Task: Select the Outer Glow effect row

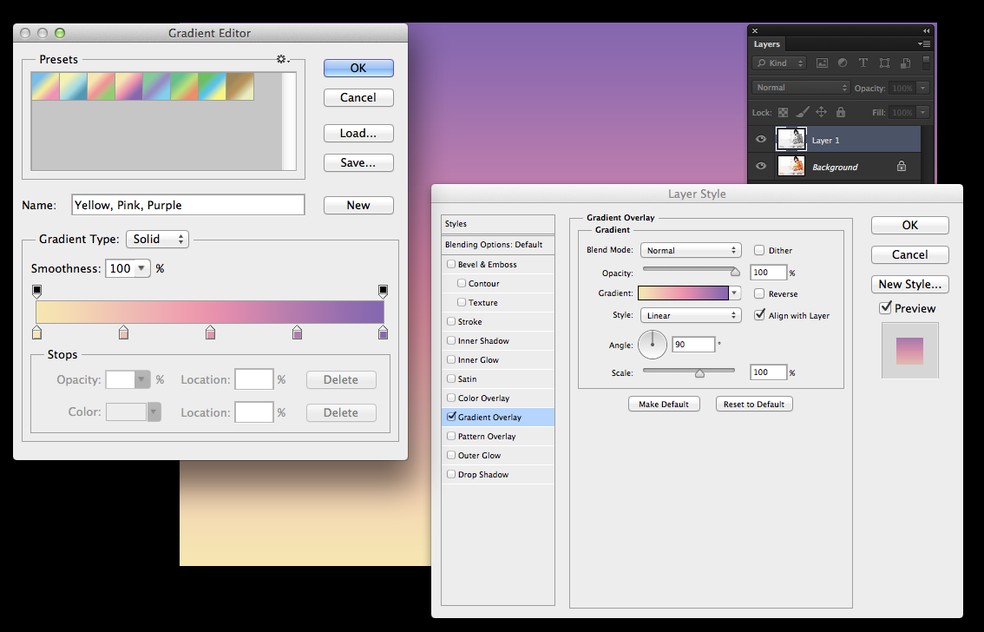Action: click(x=498, y=455)
